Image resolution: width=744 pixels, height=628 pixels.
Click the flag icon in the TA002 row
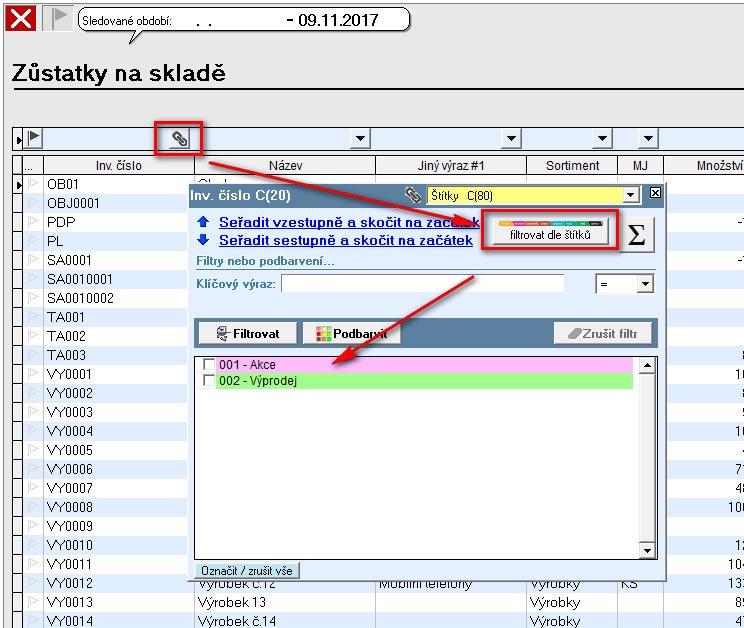click(33, 336)
